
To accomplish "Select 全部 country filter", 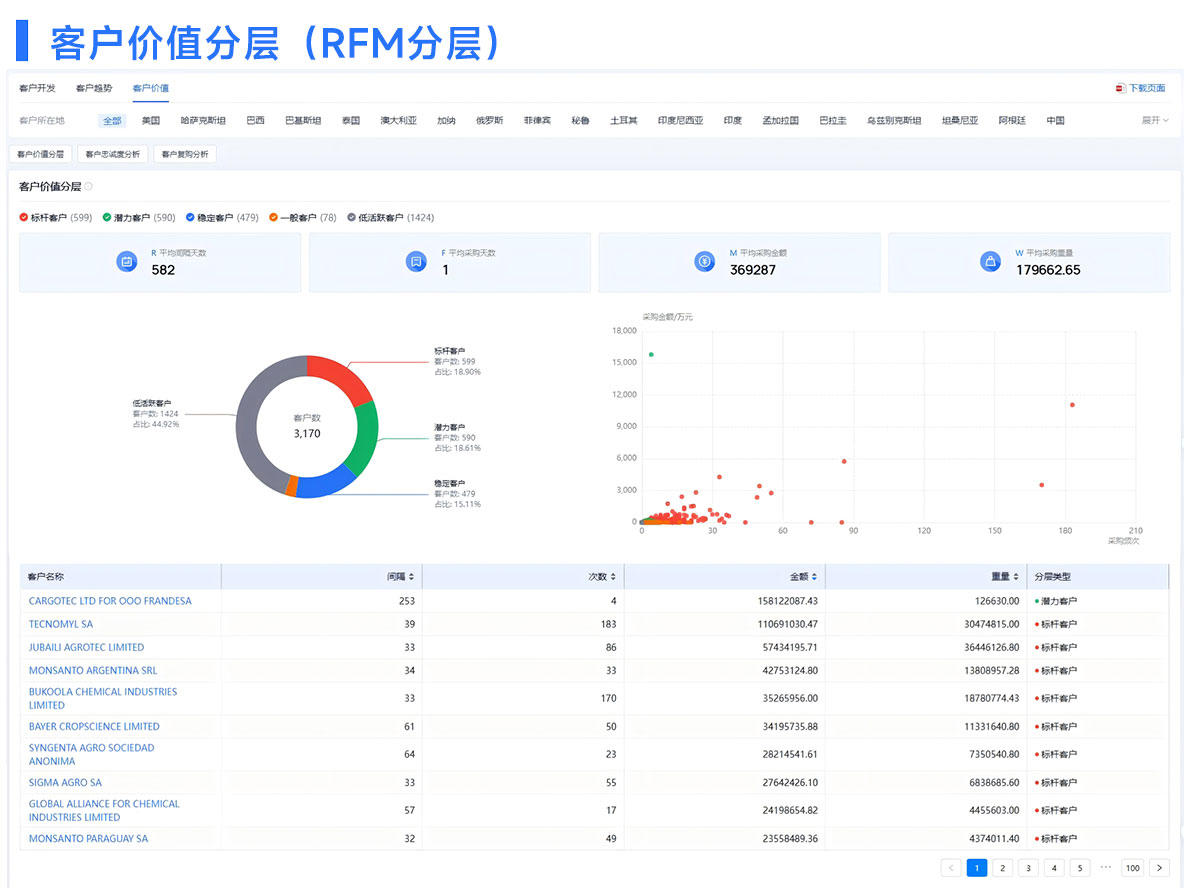I will pos(112,121).
